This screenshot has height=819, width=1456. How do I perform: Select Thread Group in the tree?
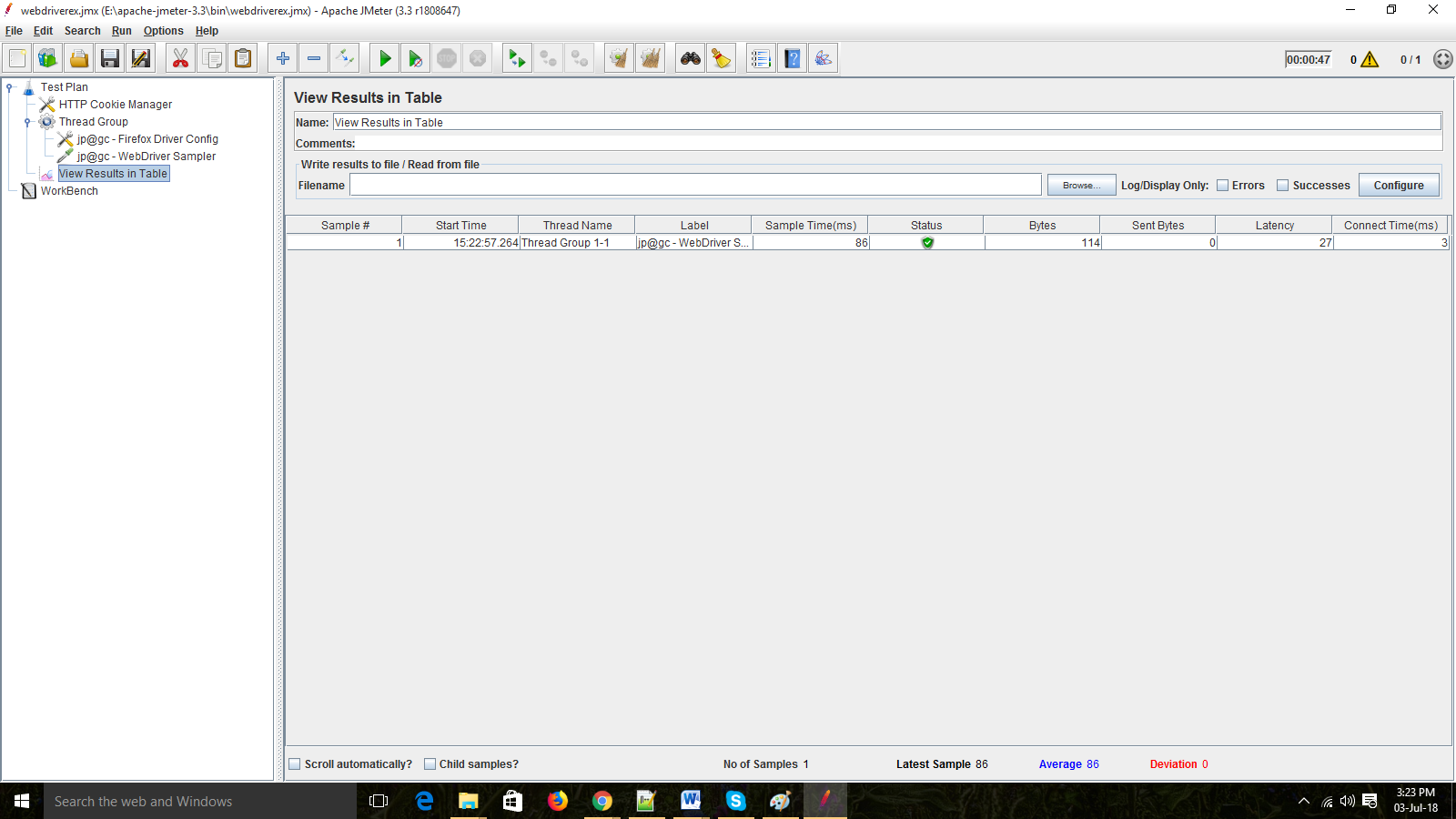coord(94,122)
